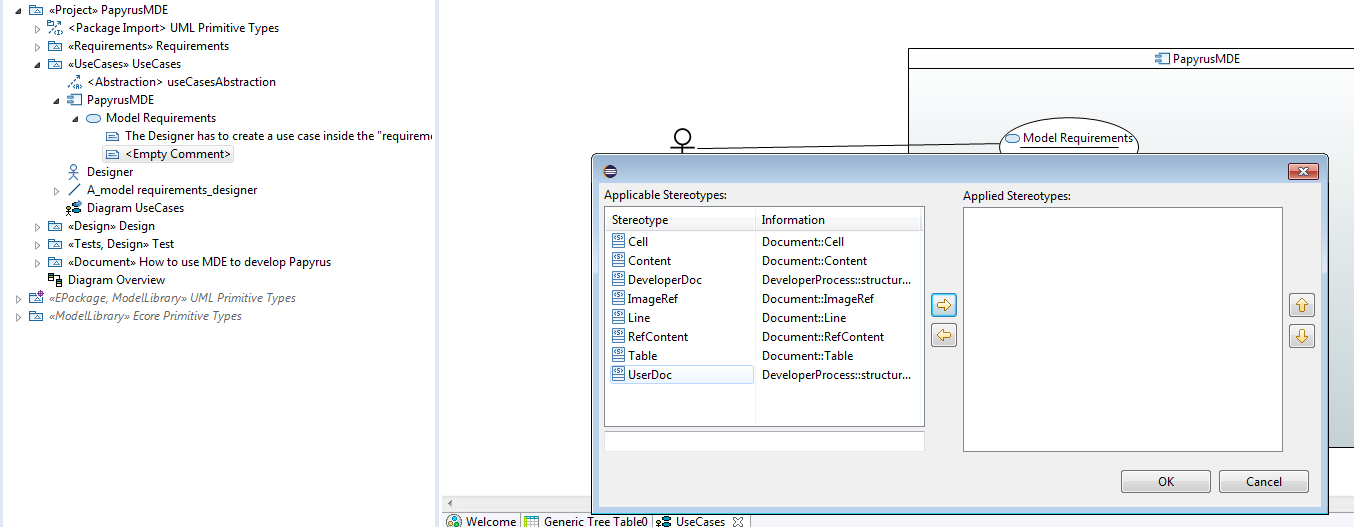Screen dimensions: 1354x527
Task: Expand the Tests, Design Test node
Action: [x=38, y=244]
